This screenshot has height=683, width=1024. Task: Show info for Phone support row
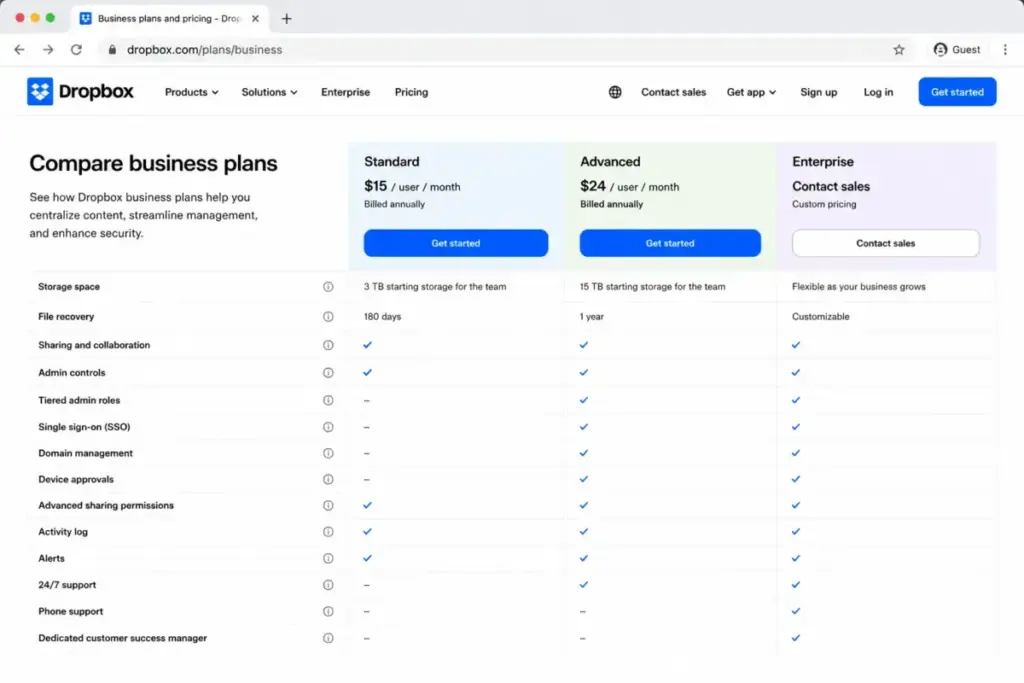[328, 612]
